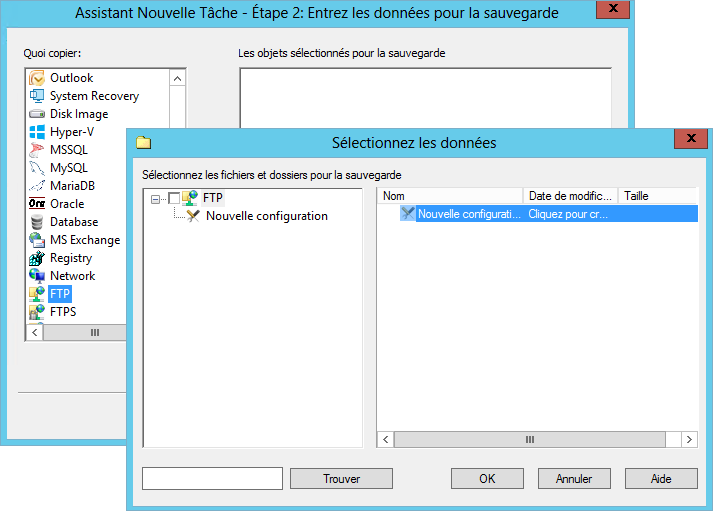Click the Quoi copier horizontal scrollbar thumb
713x511 pixels.
(x=85, y=332)
